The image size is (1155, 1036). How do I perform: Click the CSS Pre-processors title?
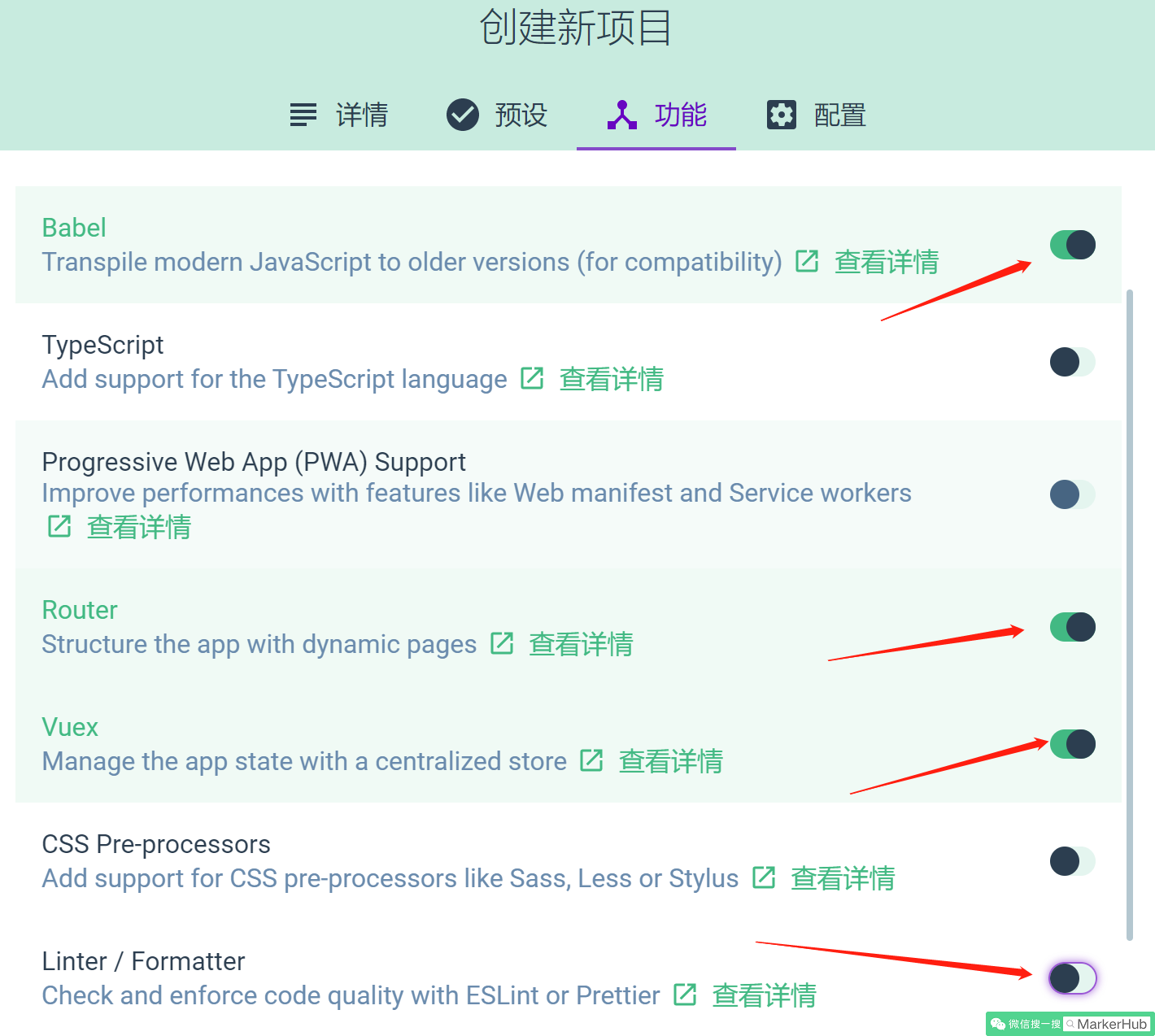point(156,844)
